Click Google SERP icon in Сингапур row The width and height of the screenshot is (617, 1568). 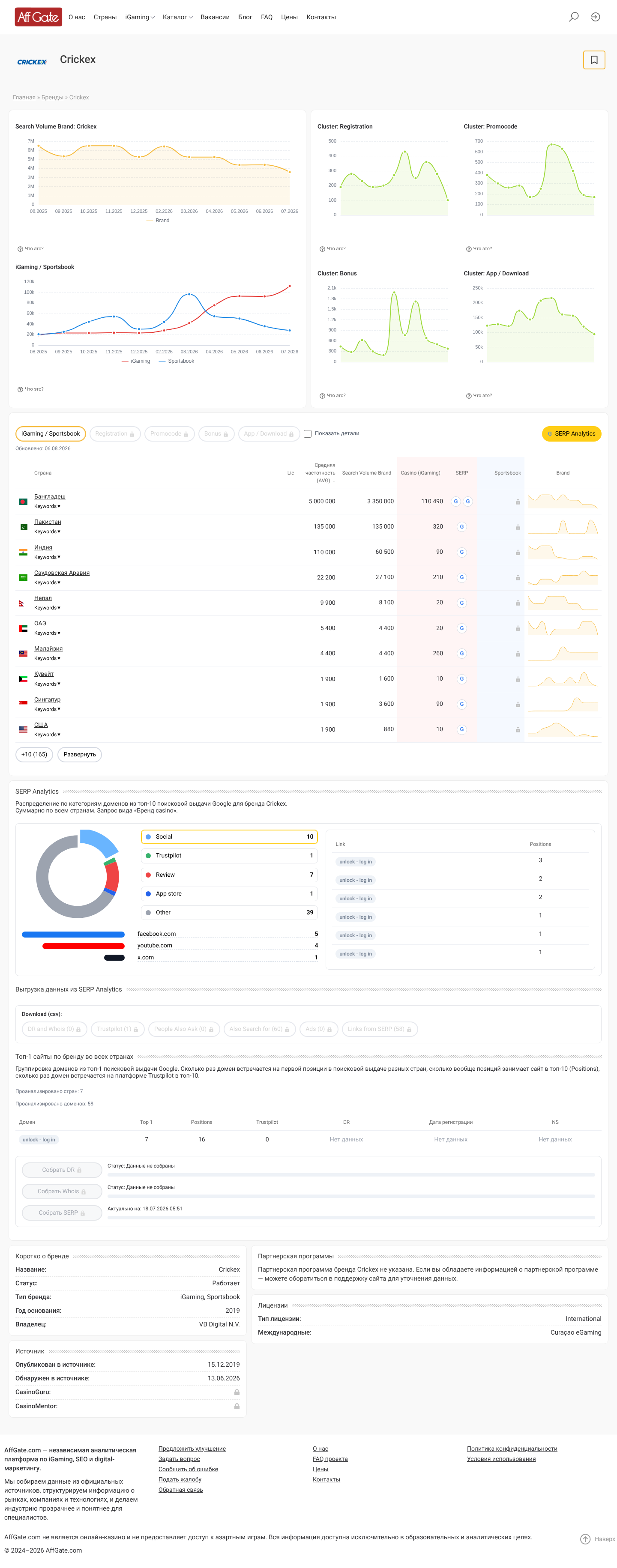pyautogui.click(x=462, y=704)
